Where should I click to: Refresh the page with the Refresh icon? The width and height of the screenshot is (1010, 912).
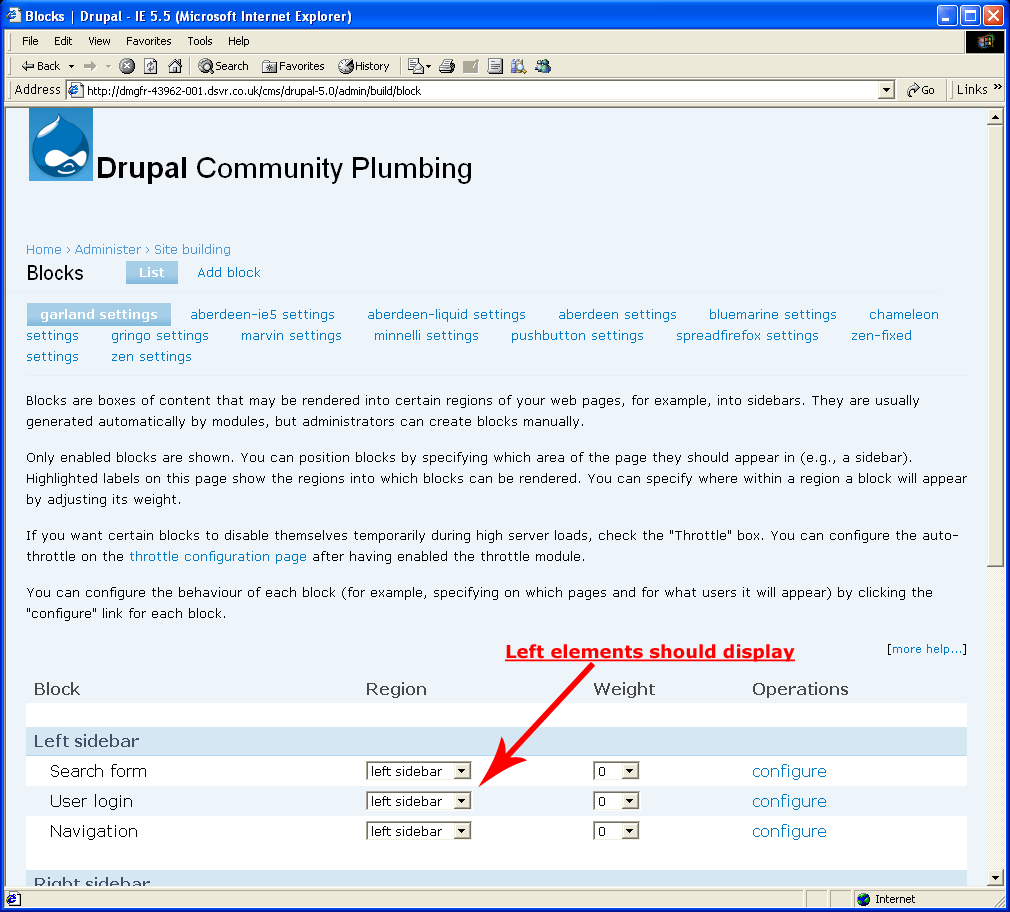pos(150,66)
